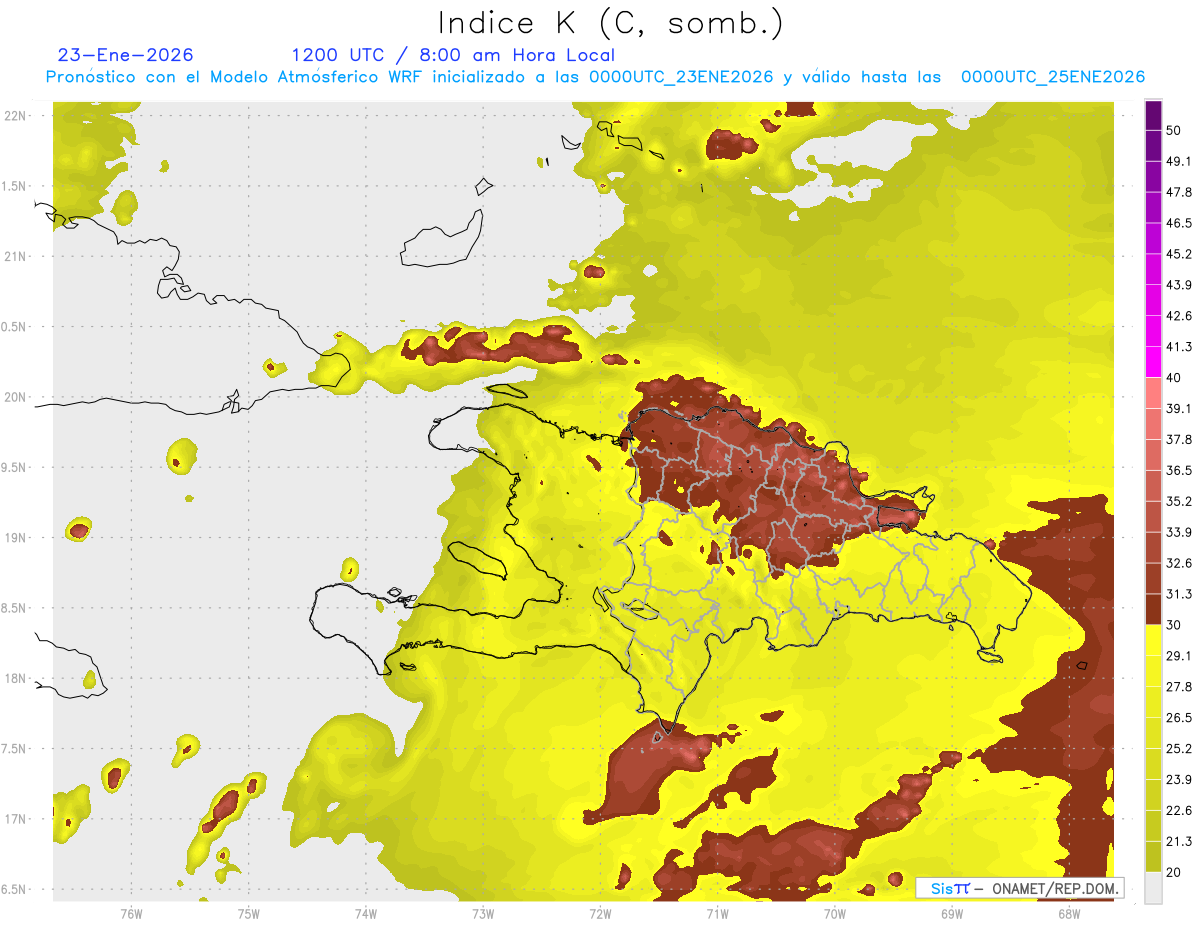Screen dimensions: 1200x927
Task: Click the legend value "42.6"
Action: pos(1179,316)
